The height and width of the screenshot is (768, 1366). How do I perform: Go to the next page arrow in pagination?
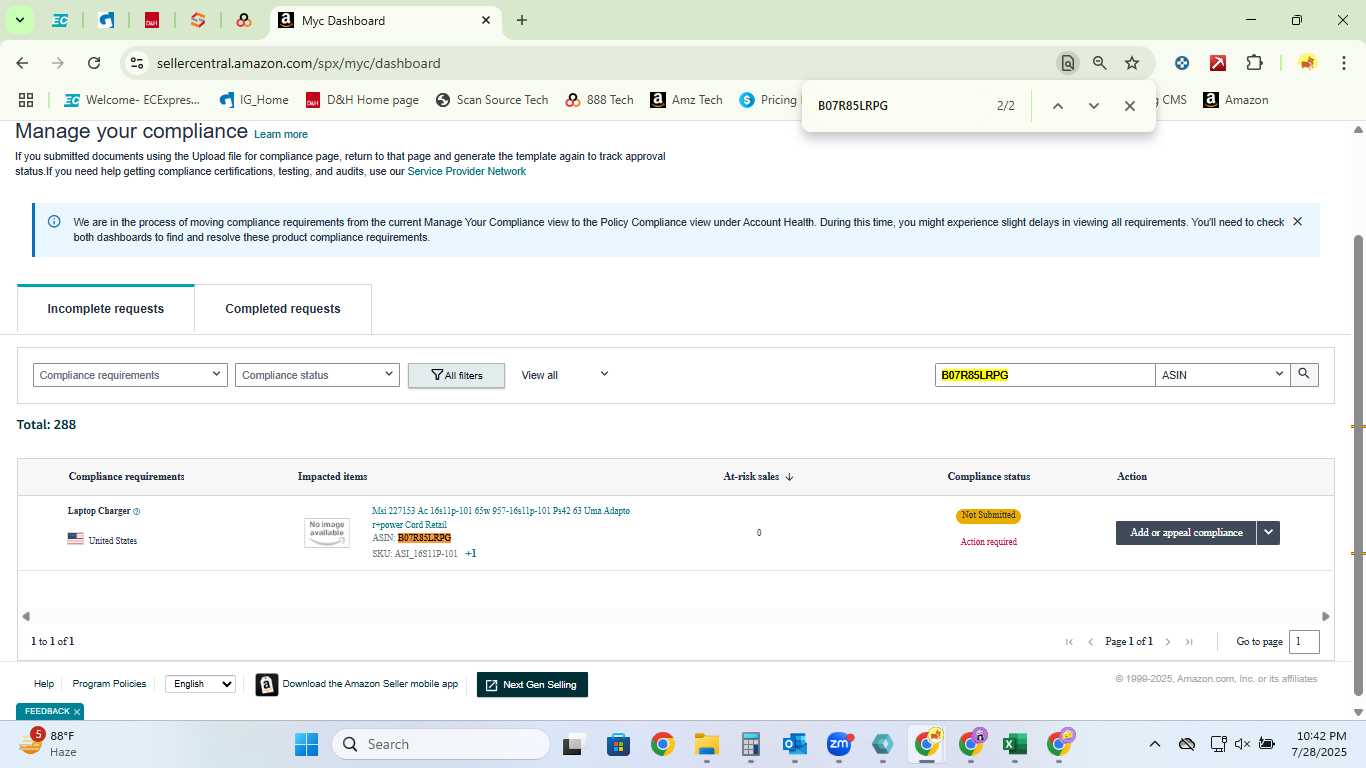click(x=1167, y=642)
